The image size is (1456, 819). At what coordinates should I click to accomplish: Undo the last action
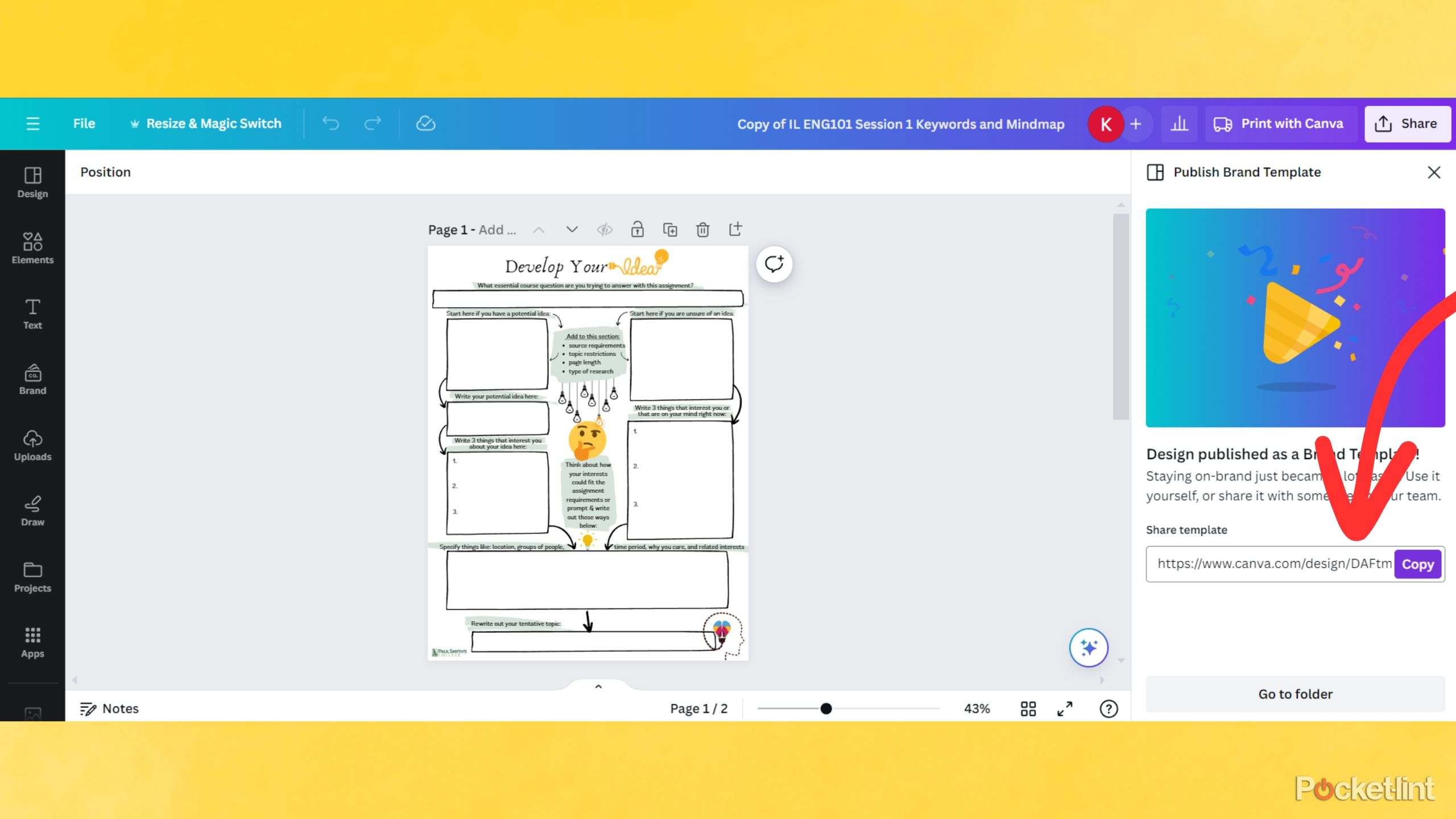[x=330, y=123]
